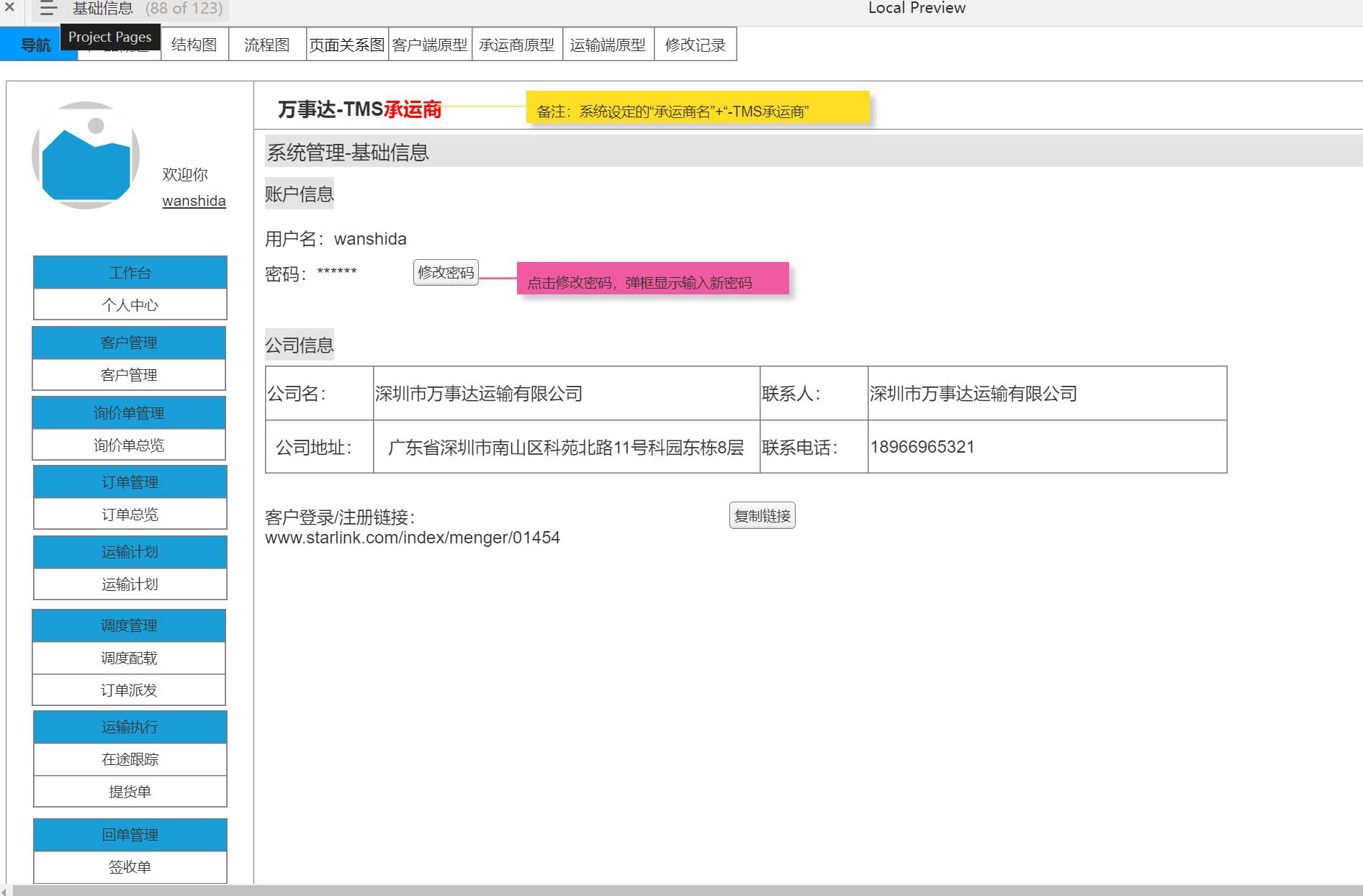Click the left scroll arrow at the bottom

point(4,891)
